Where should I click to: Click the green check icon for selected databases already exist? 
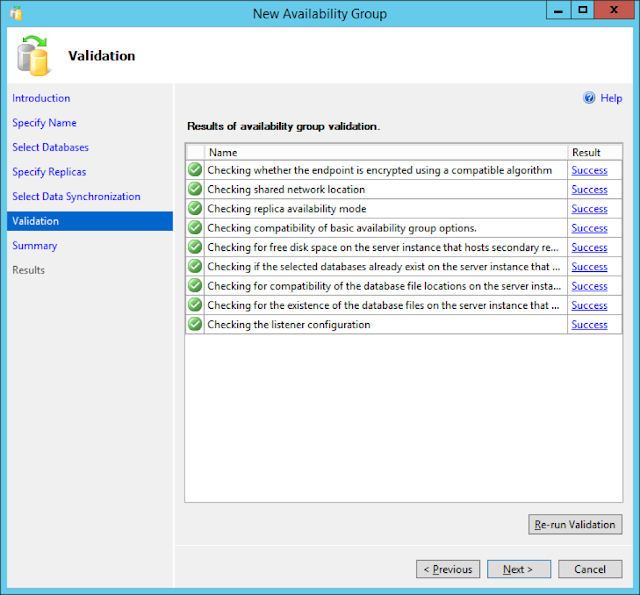pos(195,266)
